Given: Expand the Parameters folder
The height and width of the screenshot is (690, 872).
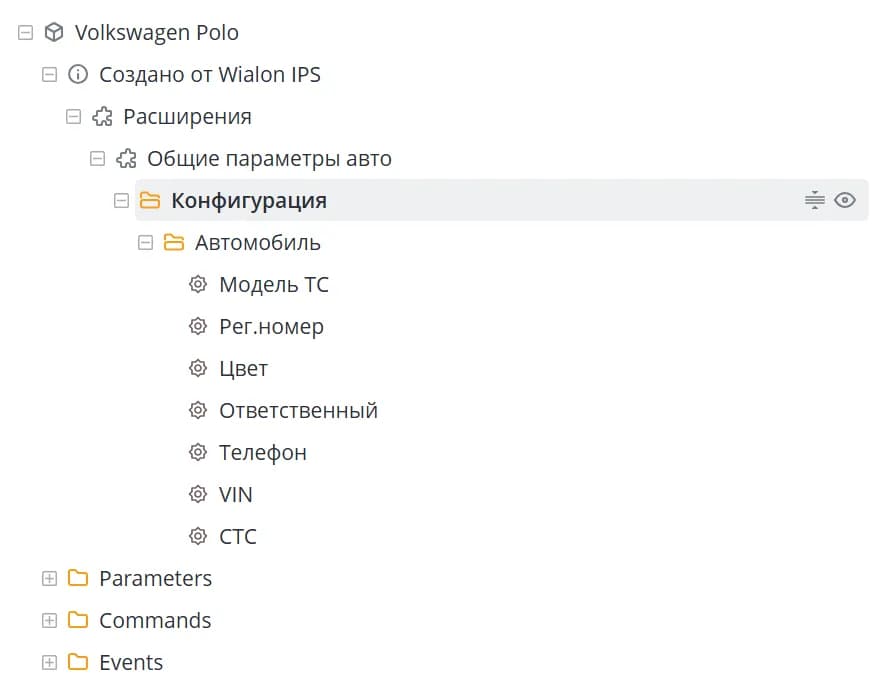Looking at the screenshot, I should pos(49,578).
